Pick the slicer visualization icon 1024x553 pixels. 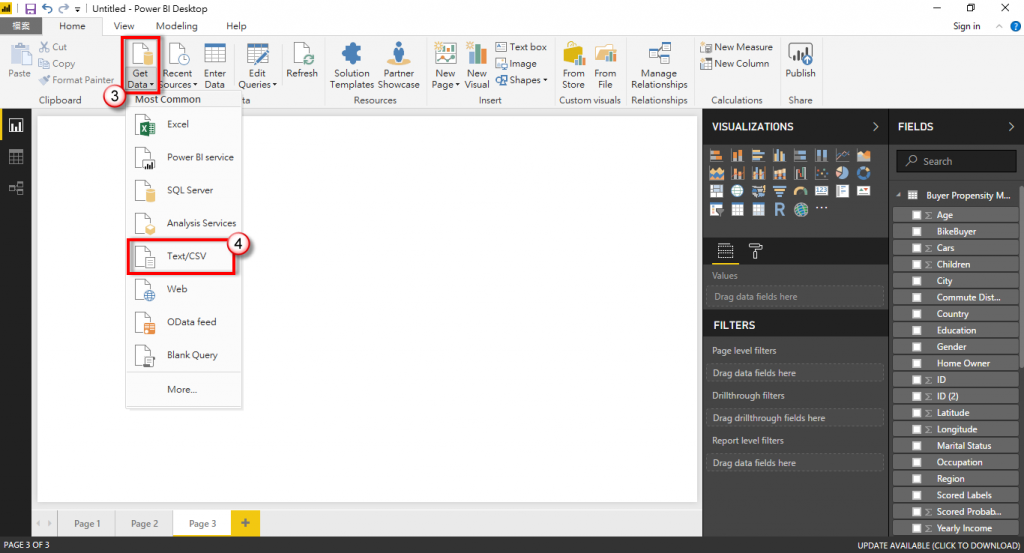716,209
